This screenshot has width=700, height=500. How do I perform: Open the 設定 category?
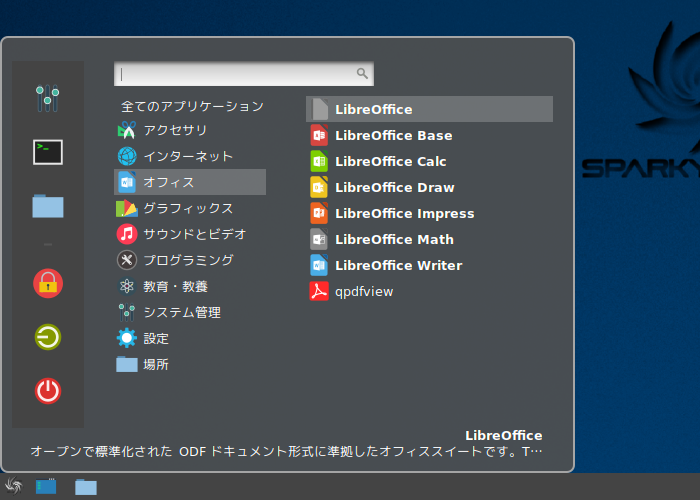(x=190, y=338)
